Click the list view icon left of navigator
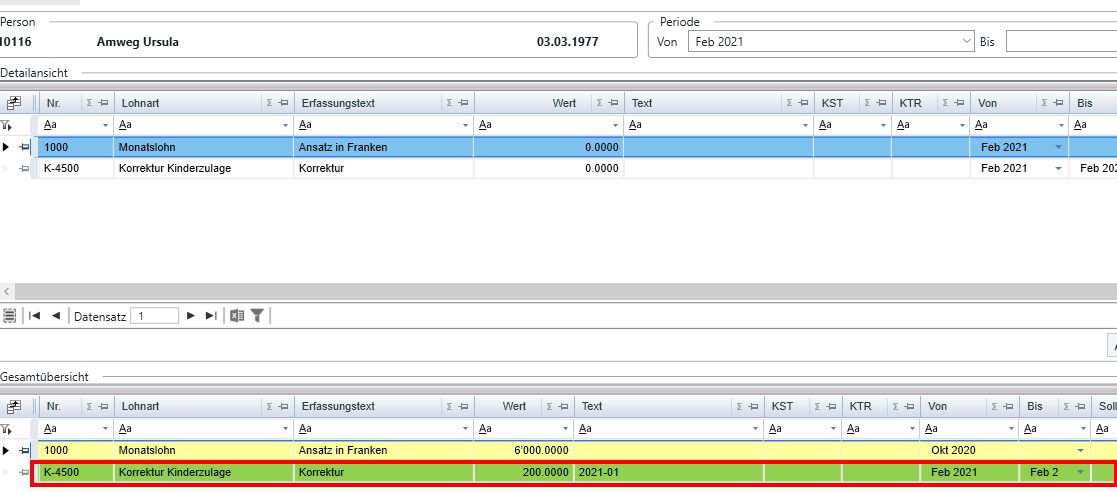 [x=9, y=315]
